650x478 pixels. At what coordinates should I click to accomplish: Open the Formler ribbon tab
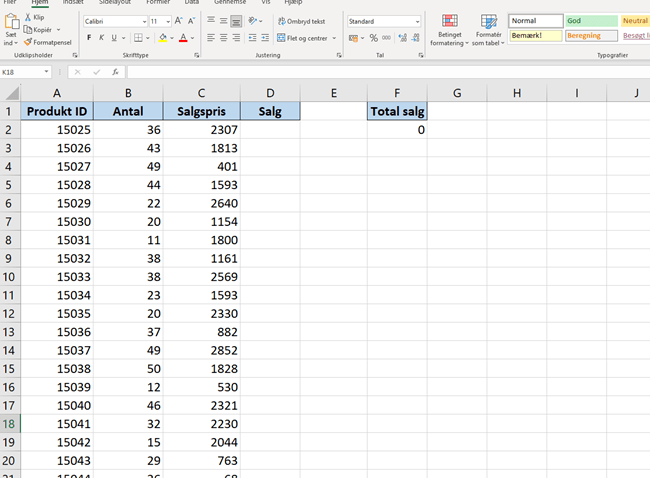coord(157,3)
